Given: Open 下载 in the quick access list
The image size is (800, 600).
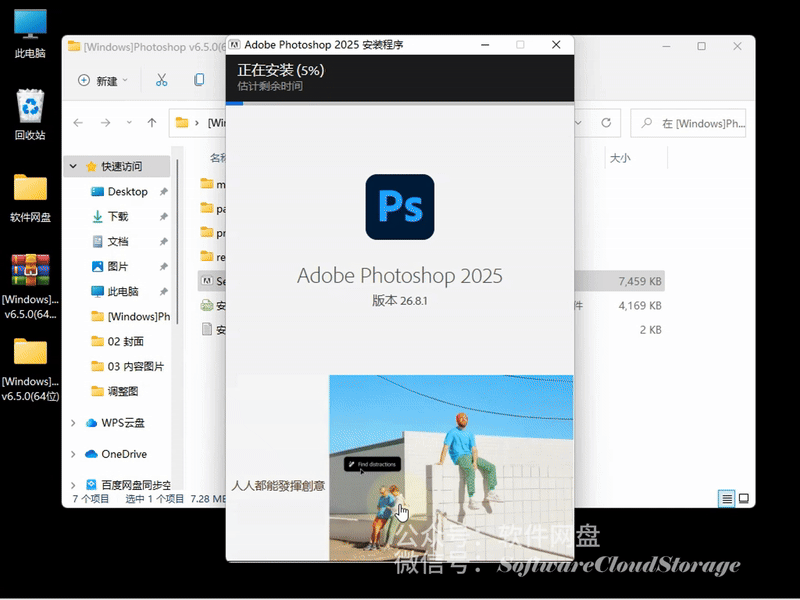Looking at the screenshot, I should [118, 217].
